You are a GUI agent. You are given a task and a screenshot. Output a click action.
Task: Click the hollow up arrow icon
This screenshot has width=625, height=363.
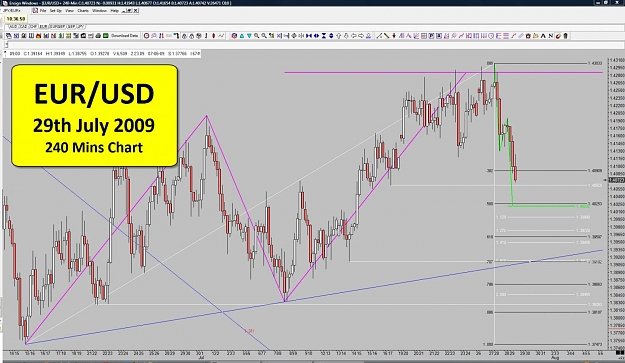[338, 36]
